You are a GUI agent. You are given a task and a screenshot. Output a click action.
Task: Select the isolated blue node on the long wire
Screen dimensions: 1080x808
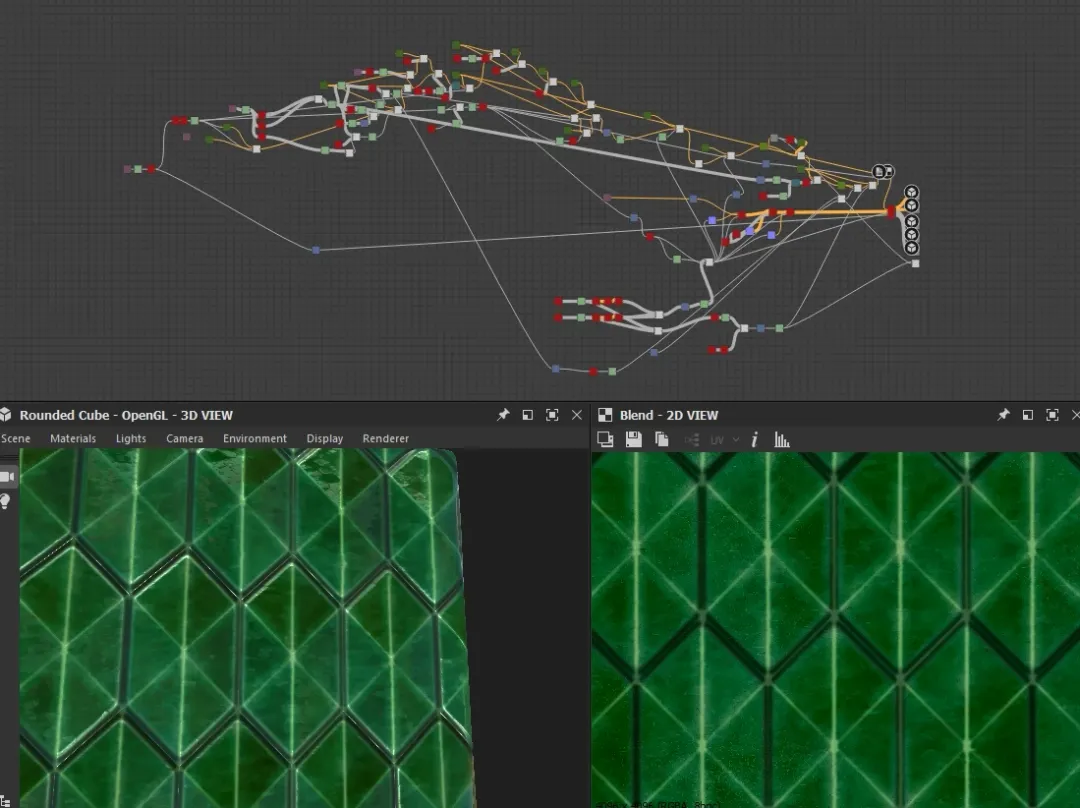[x=315, y=250]
